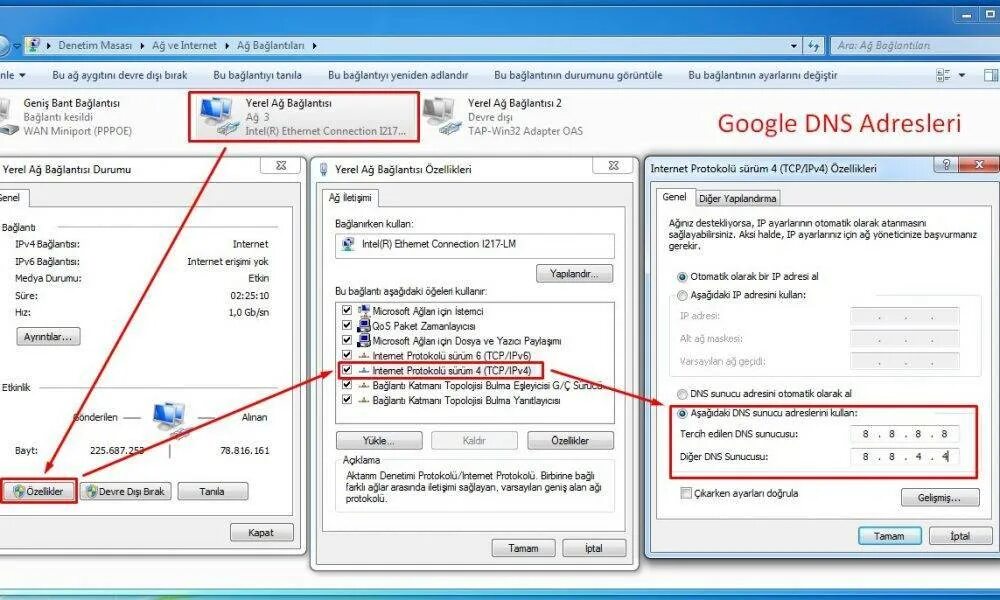The image size is (1000, 600).
Task: Expand the arrow after Denetim Masası
Action: coord(142,46)
